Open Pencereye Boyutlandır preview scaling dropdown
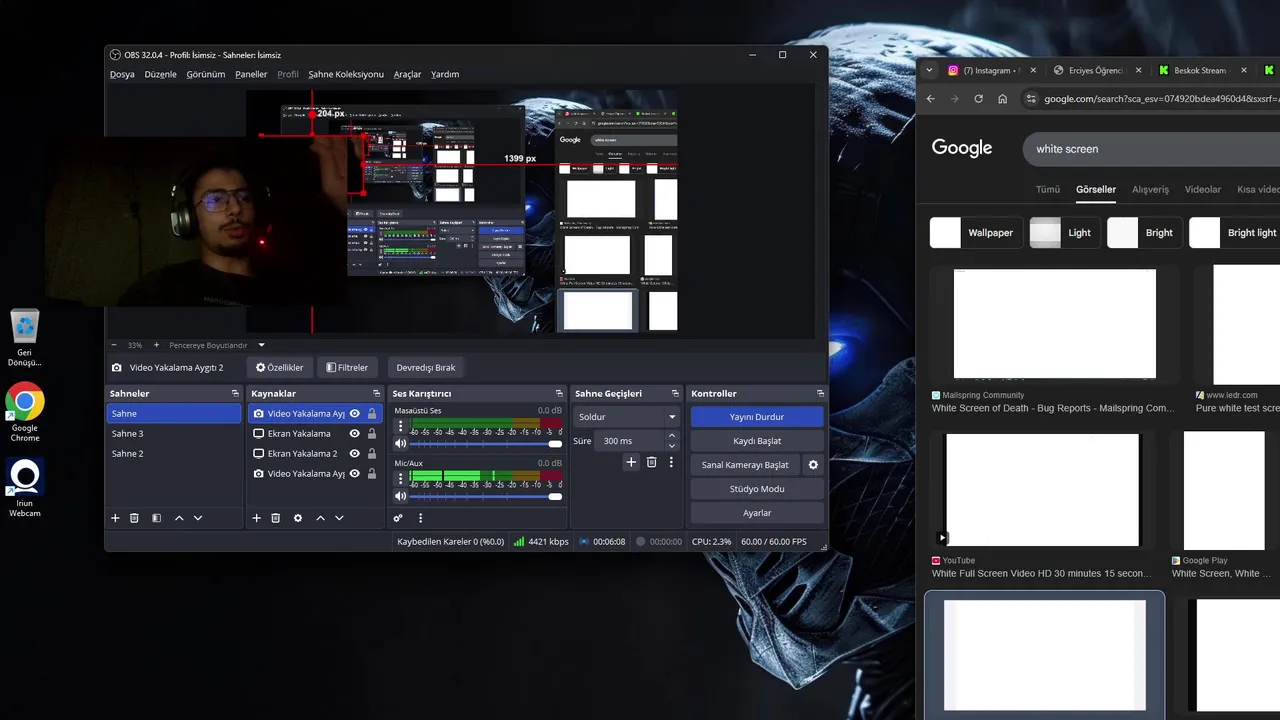 pyautogui.click(x=217, y=345)
